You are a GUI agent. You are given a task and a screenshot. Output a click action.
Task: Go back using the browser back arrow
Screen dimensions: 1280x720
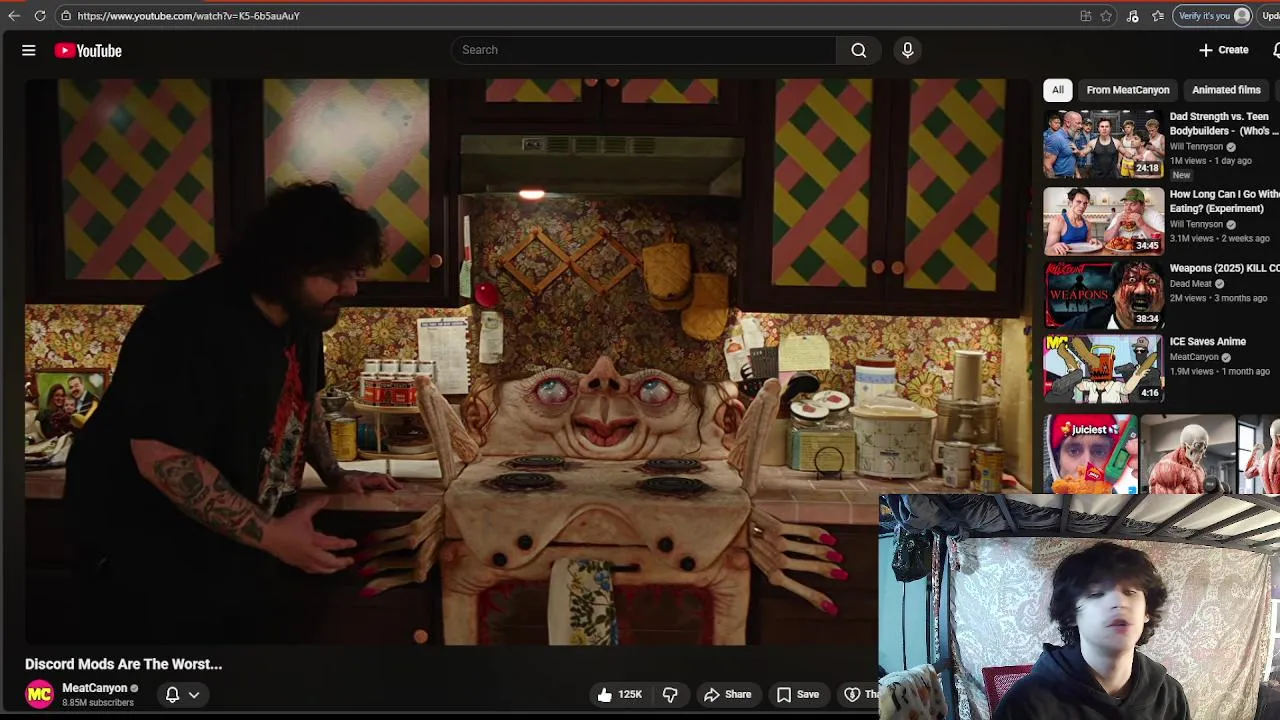[x=14, y=16]
